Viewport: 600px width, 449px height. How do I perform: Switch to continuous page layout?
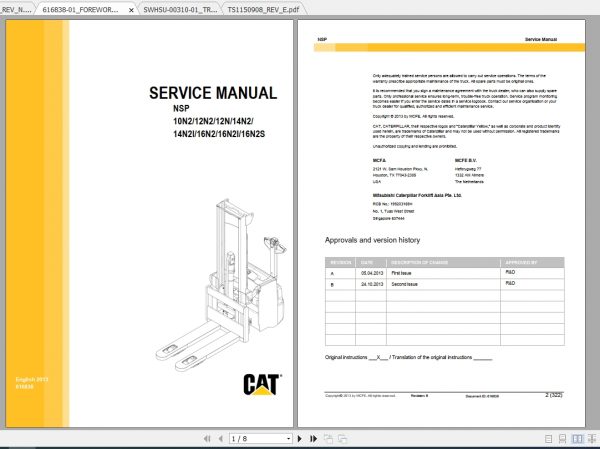tap(562, 439)
